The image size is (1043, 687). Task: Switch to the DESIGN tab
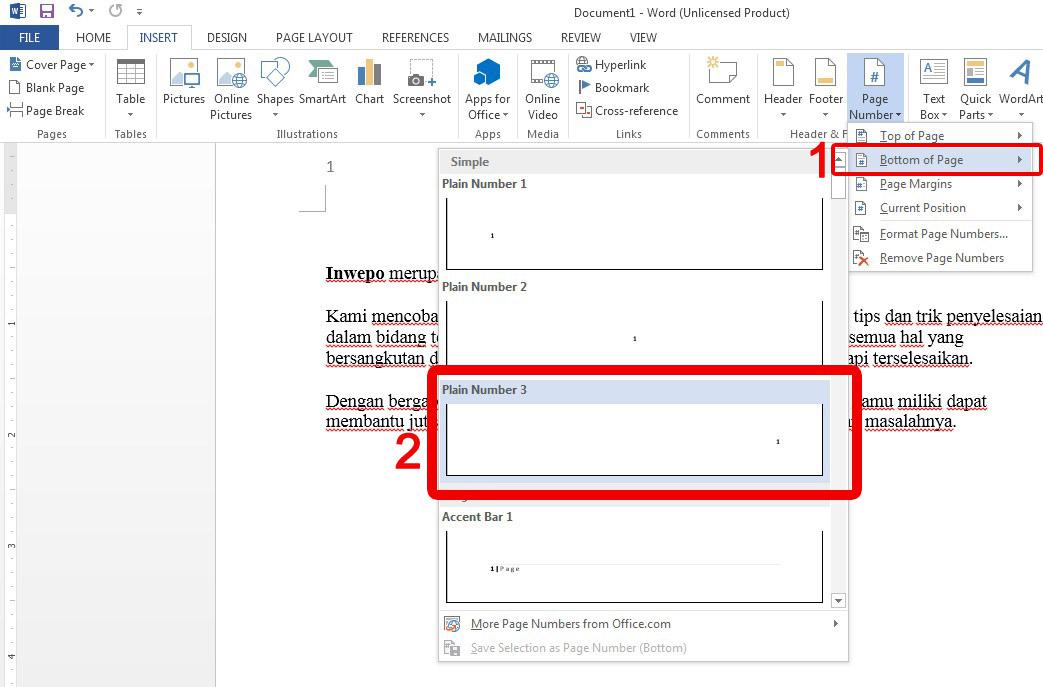pyautogui.click(x=227, y=37)
